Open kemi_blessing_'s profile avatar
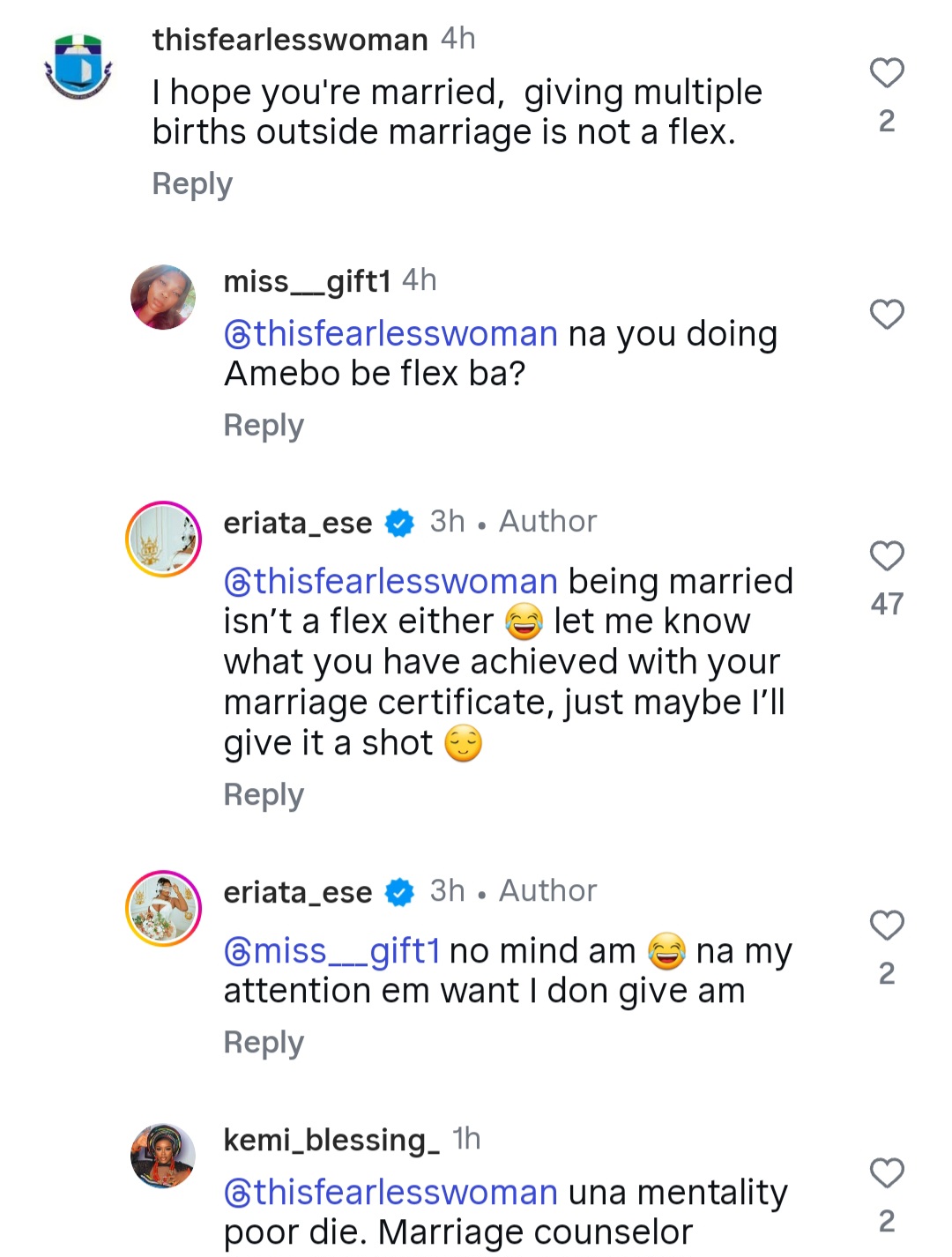This screenshot has width=952, height=1257. click(163, 1156)
